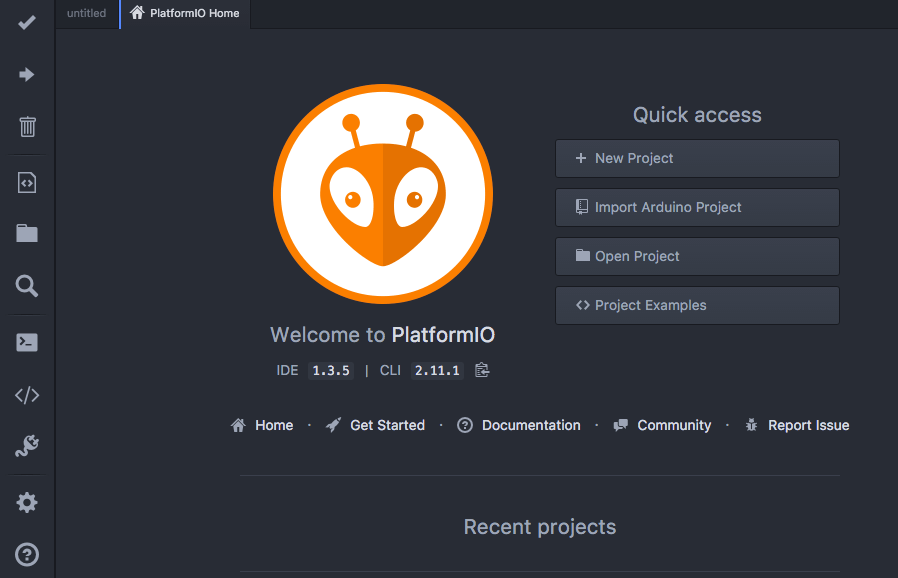Open the Get Started link
Image resolution: width=898 pixels, height=578 pixels.
[376, 425]
